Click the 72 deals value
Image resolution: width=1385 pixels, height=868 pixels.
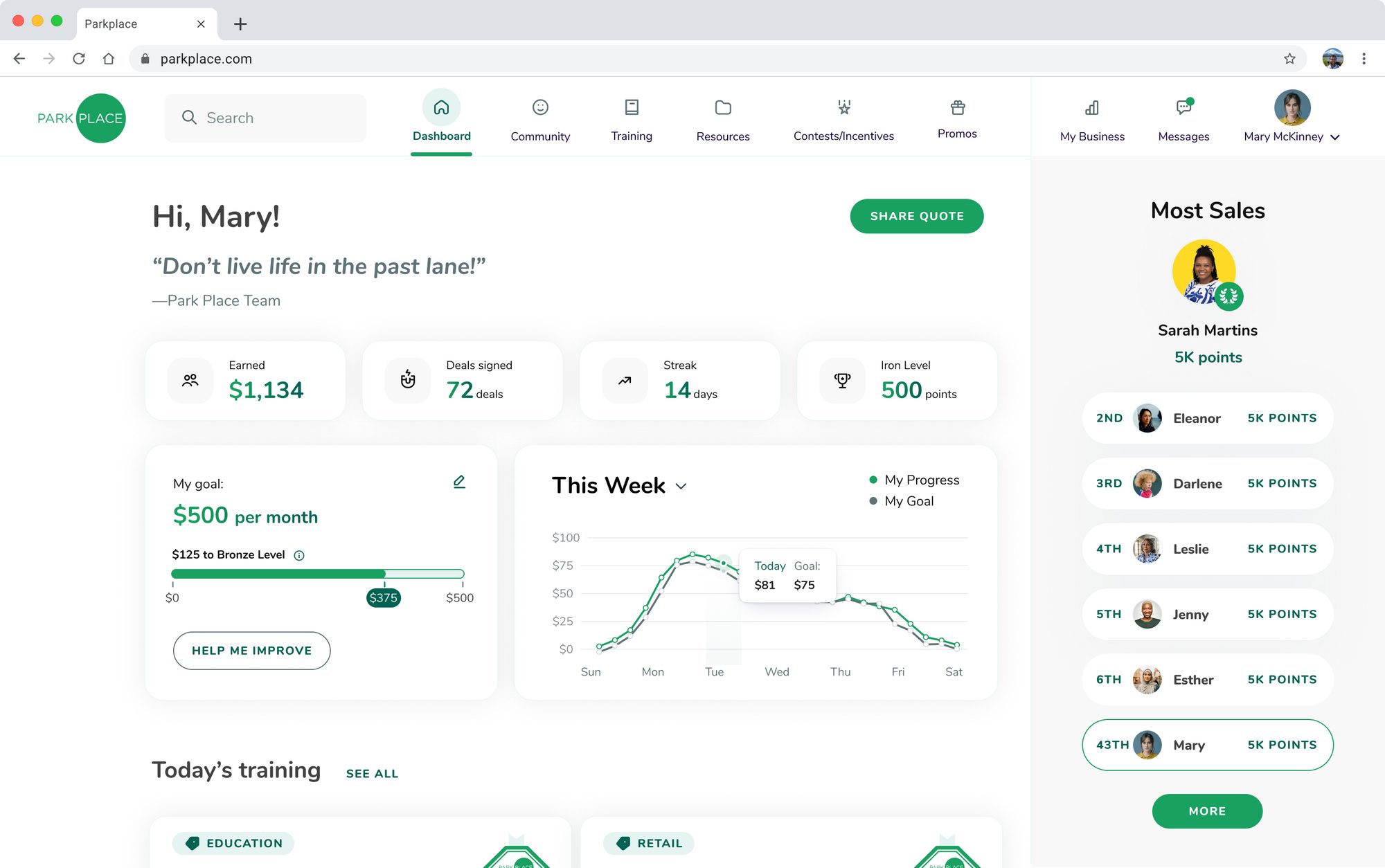pyautogui.click(x=474, y=390)
